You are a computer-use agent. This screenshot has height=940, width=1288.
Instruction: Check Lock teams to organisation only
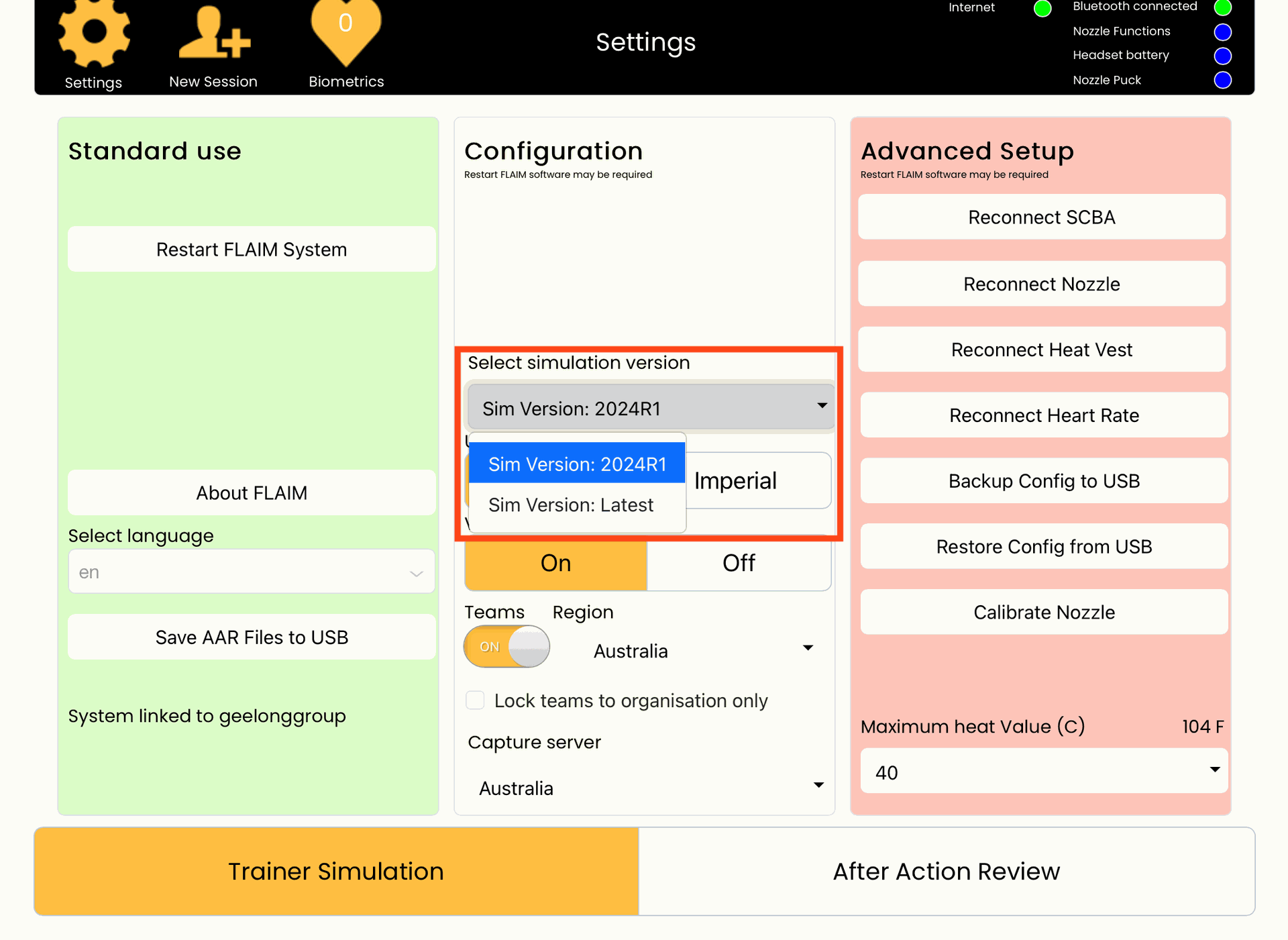pos(475,700)
